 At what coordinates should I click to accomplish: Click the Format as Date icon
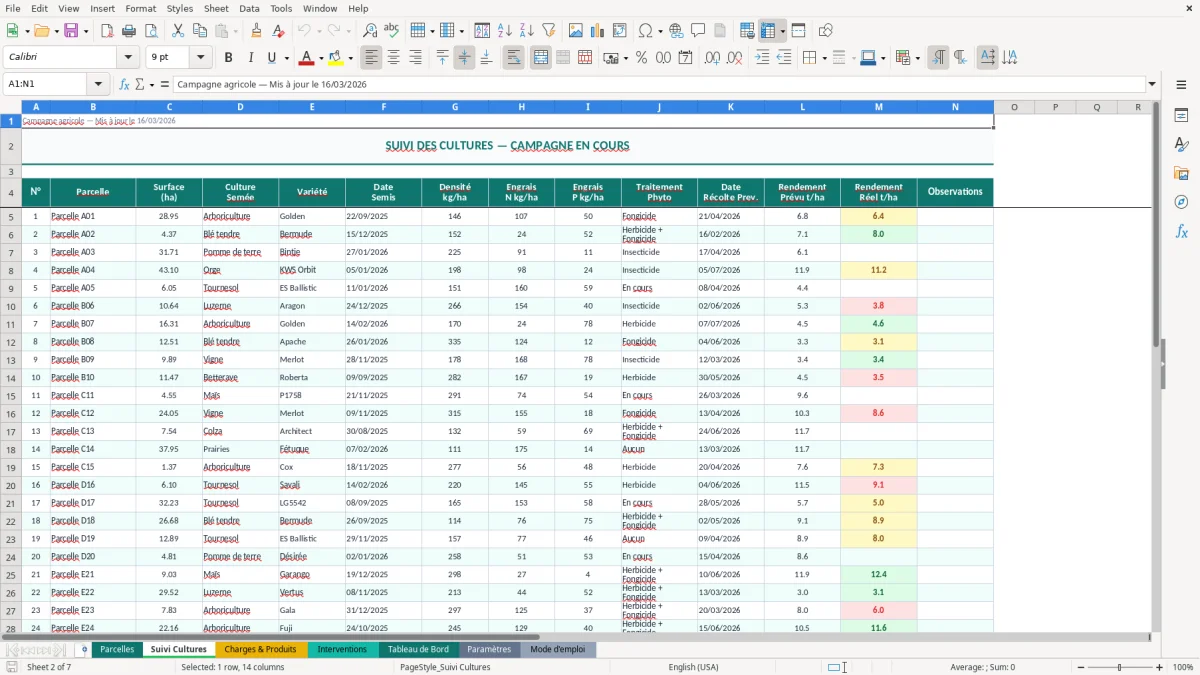[x=685, y=58]
